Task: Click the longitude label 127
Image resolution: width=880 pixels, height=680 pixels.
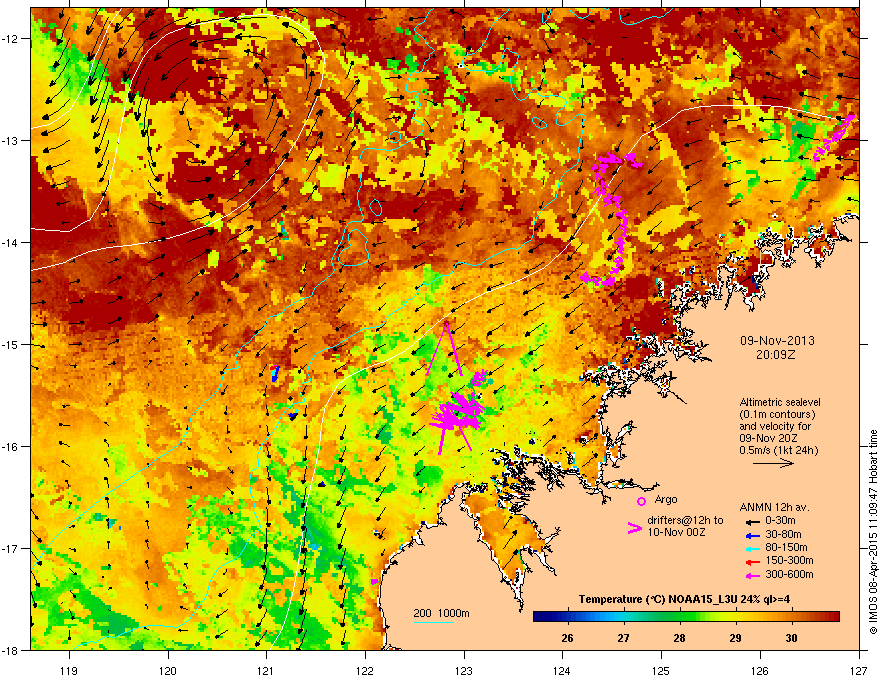Action: pos(859,670)
